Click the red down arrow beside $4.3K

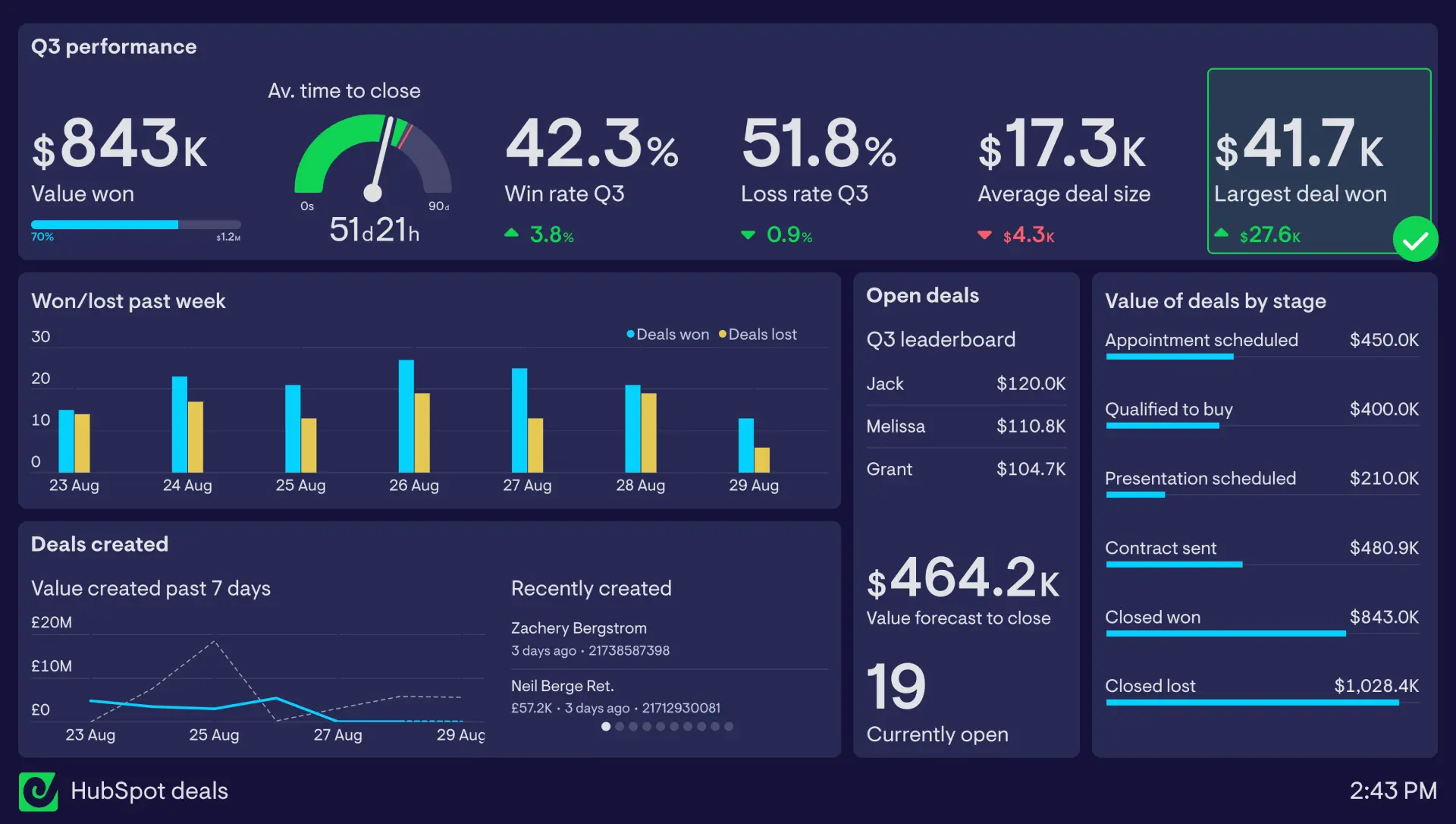985,236
